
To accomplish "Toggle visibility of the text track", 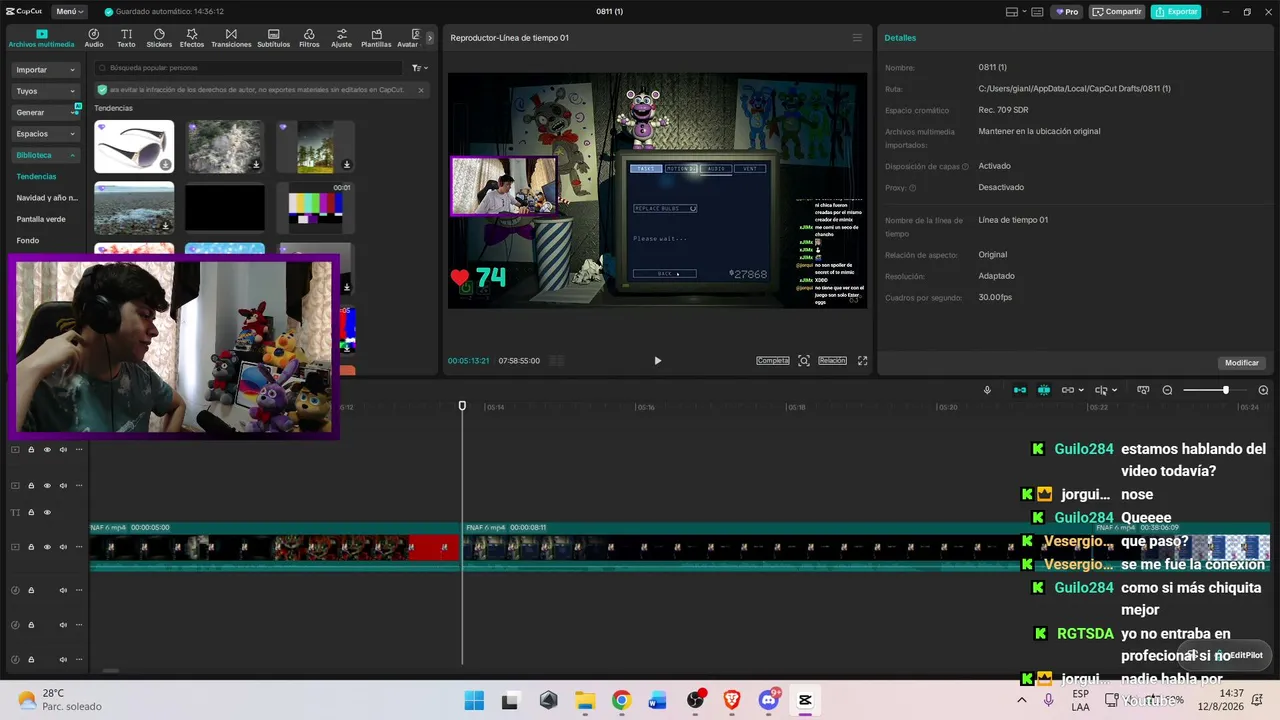I will click(47, 512).
